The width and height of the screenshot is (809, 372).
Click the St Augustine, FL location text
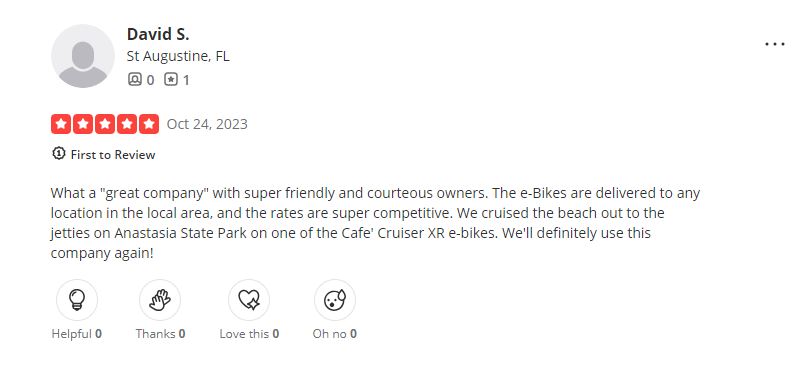coord(178,56)
